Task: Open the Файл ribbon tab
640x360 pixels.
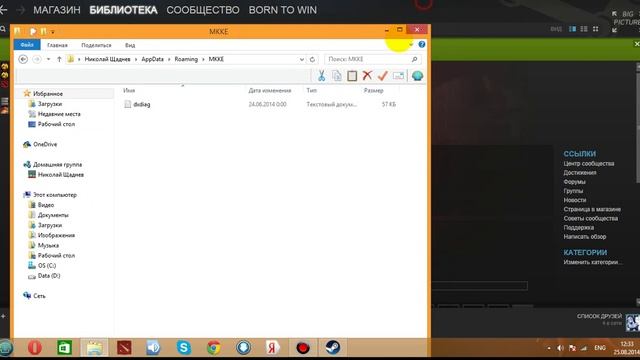Action: (x=27, y=45)
